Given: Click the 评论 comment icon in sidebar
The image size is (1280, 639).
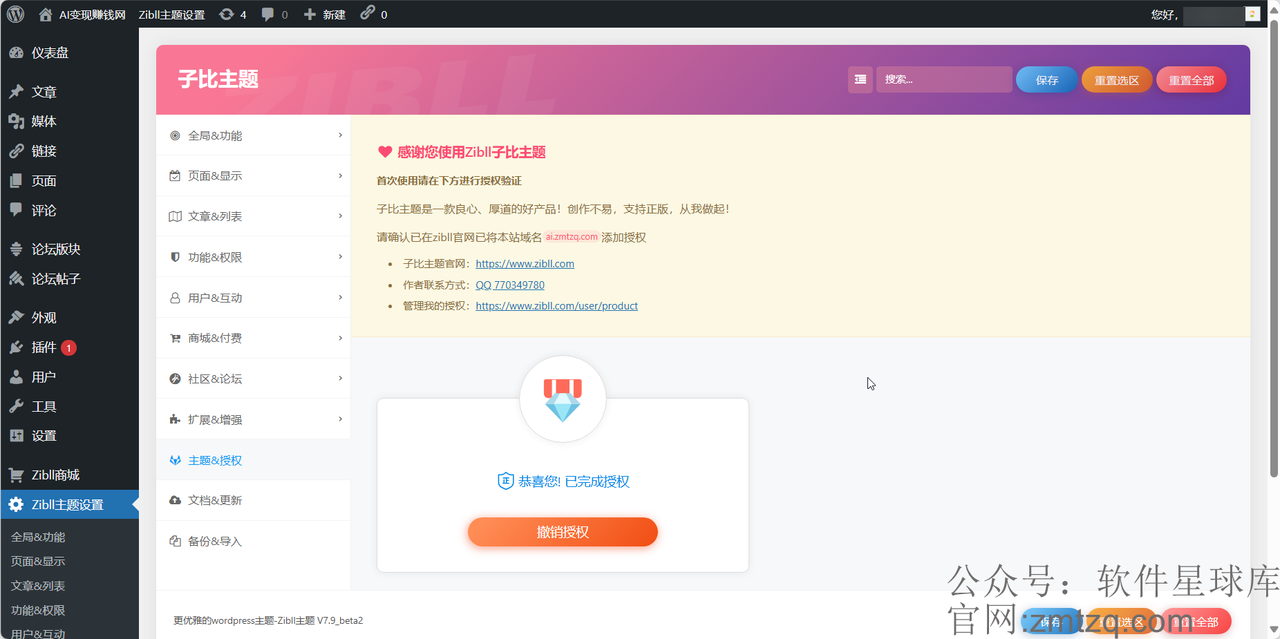Looking at the screenshot, I should click(x=16, y=210).
